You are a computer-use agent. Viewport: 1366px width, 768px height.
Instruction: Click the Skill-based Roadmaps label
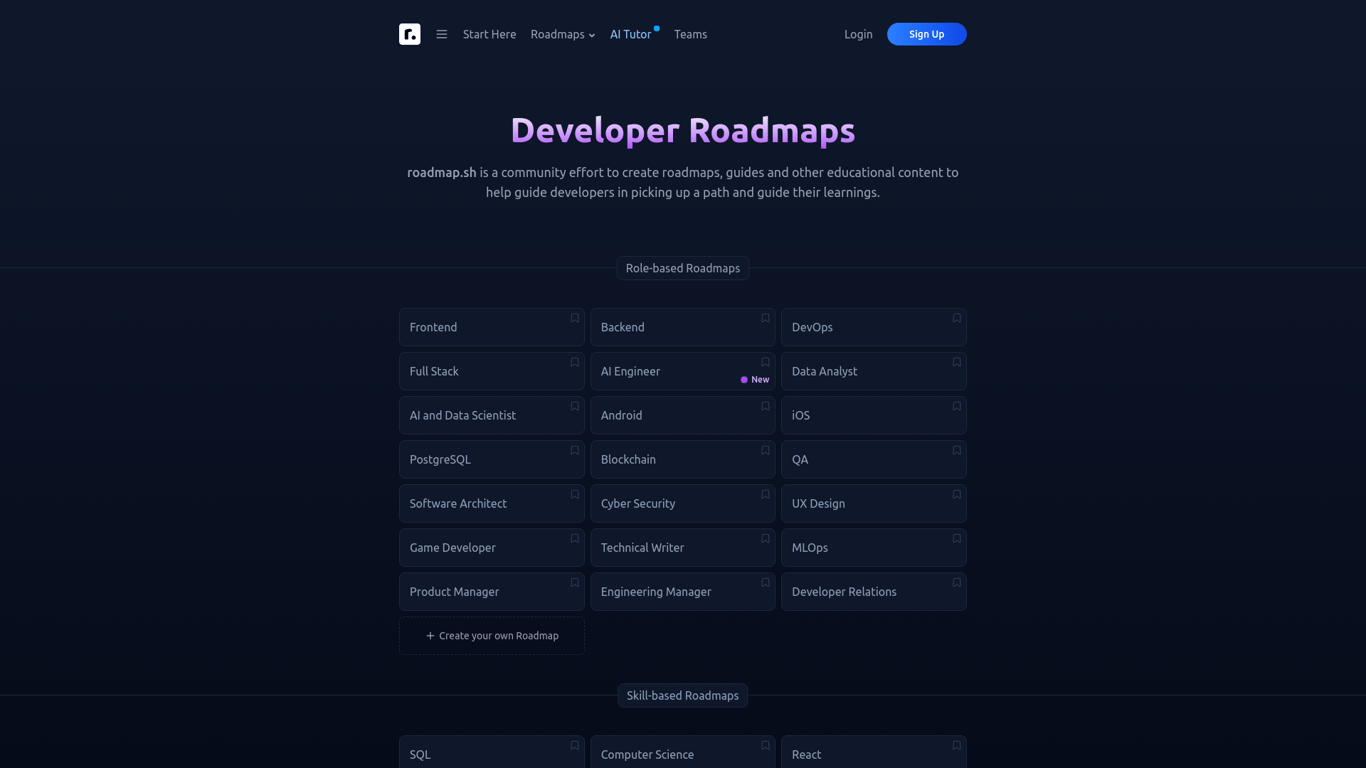tap(683, 695)
